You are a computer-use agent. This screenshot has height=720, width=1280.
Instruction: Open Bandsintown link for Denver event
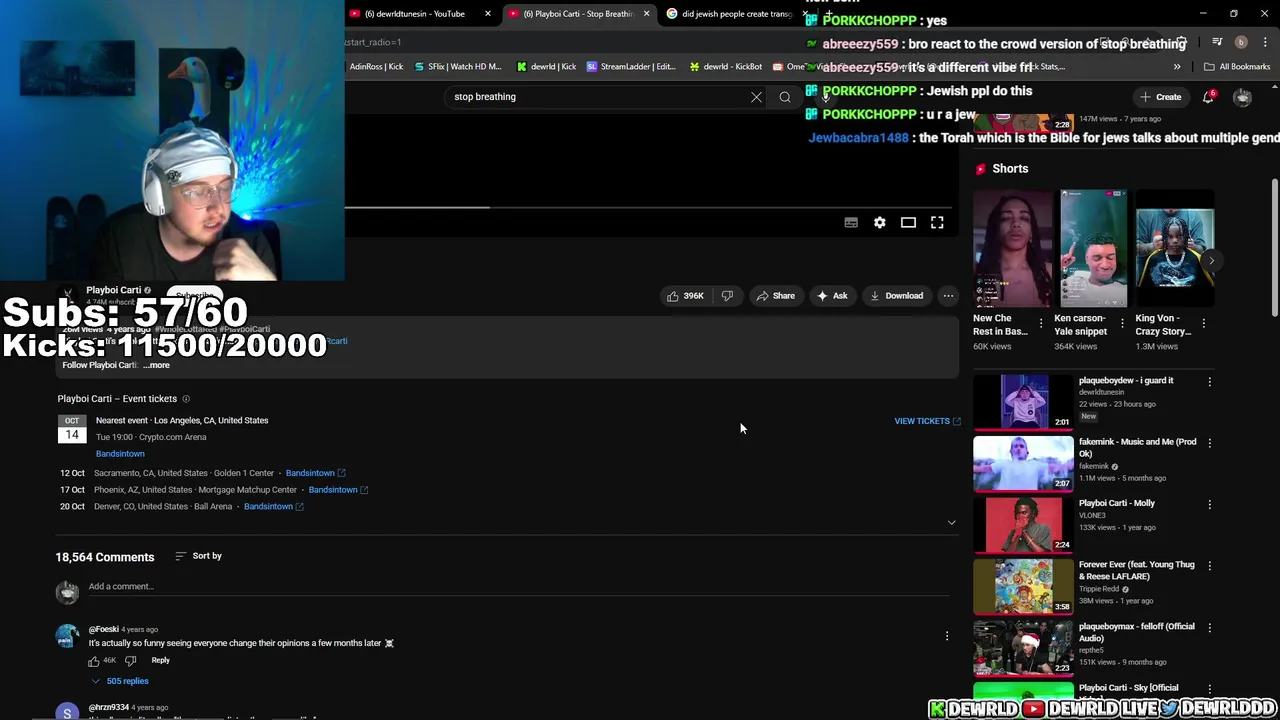[x=274, y=507]
